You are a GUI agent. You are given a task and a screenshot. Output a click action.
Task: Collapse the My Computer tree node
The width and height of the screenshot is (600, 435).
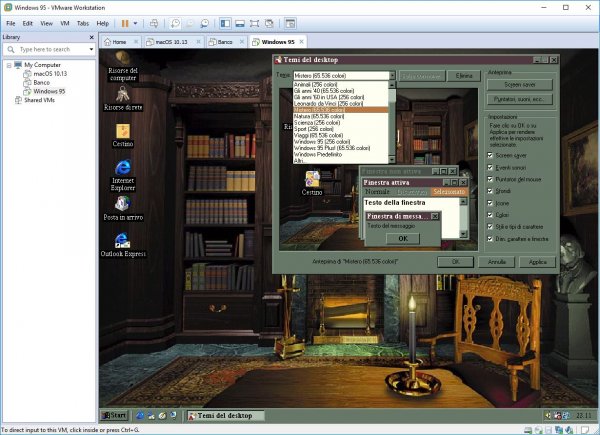coord(8,65)
